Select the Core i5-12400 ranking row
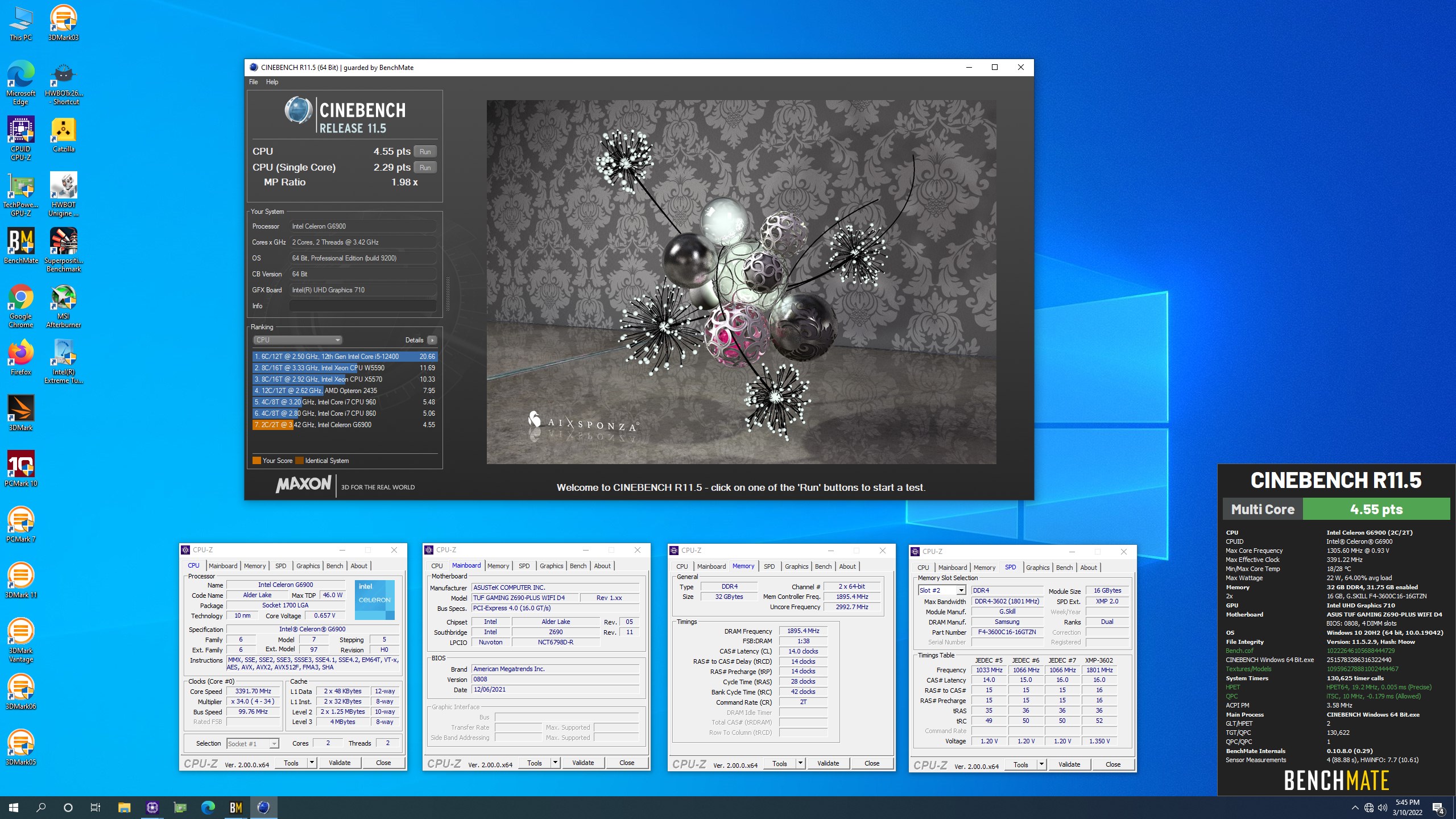The height and width of the screenshot is (819, 1456). [345, 357]
